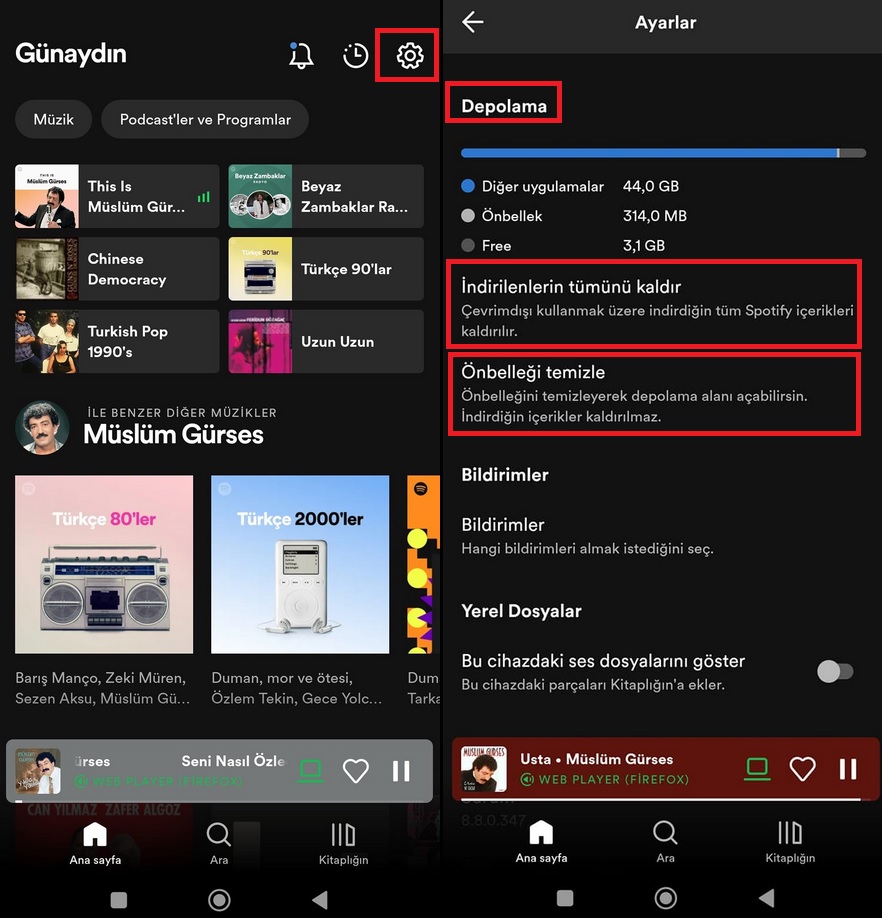Open settings gear icon on home screen
The width and height of the screenshot is (882, 918).
410,56
